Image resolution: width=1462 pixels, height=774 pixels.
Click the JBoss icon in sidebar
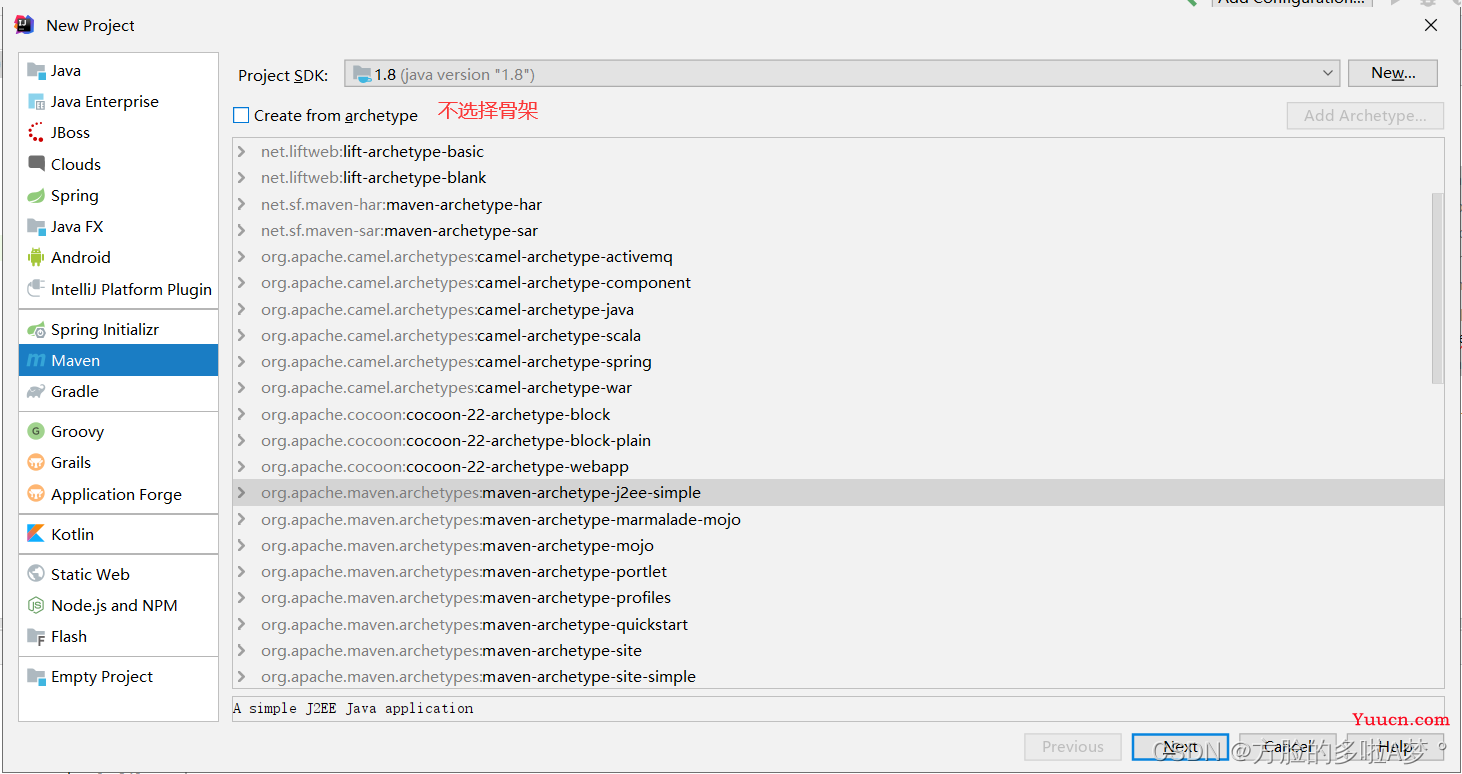(x=36, y=133)
